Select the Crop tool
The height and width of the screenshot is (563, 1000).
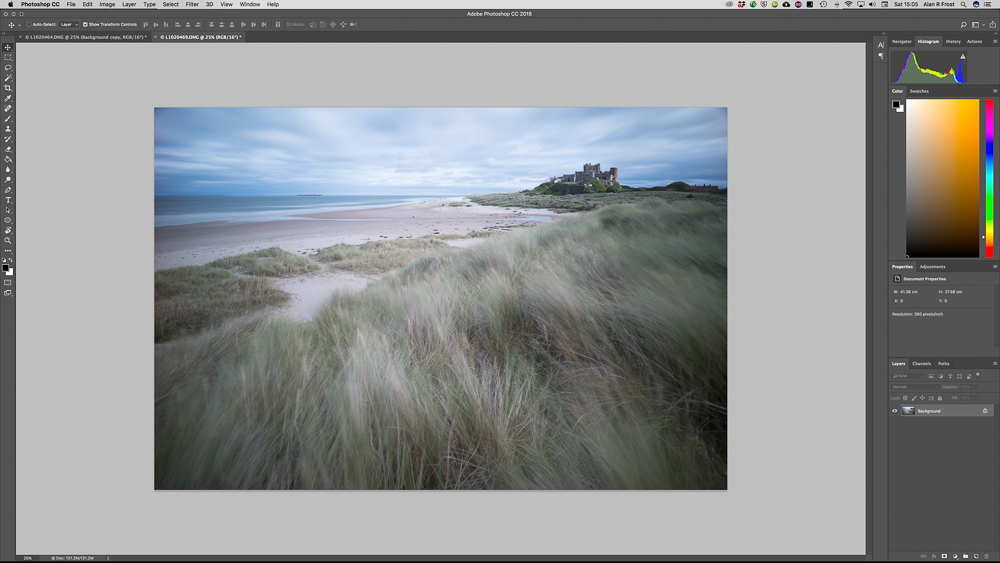coord(8,88)
